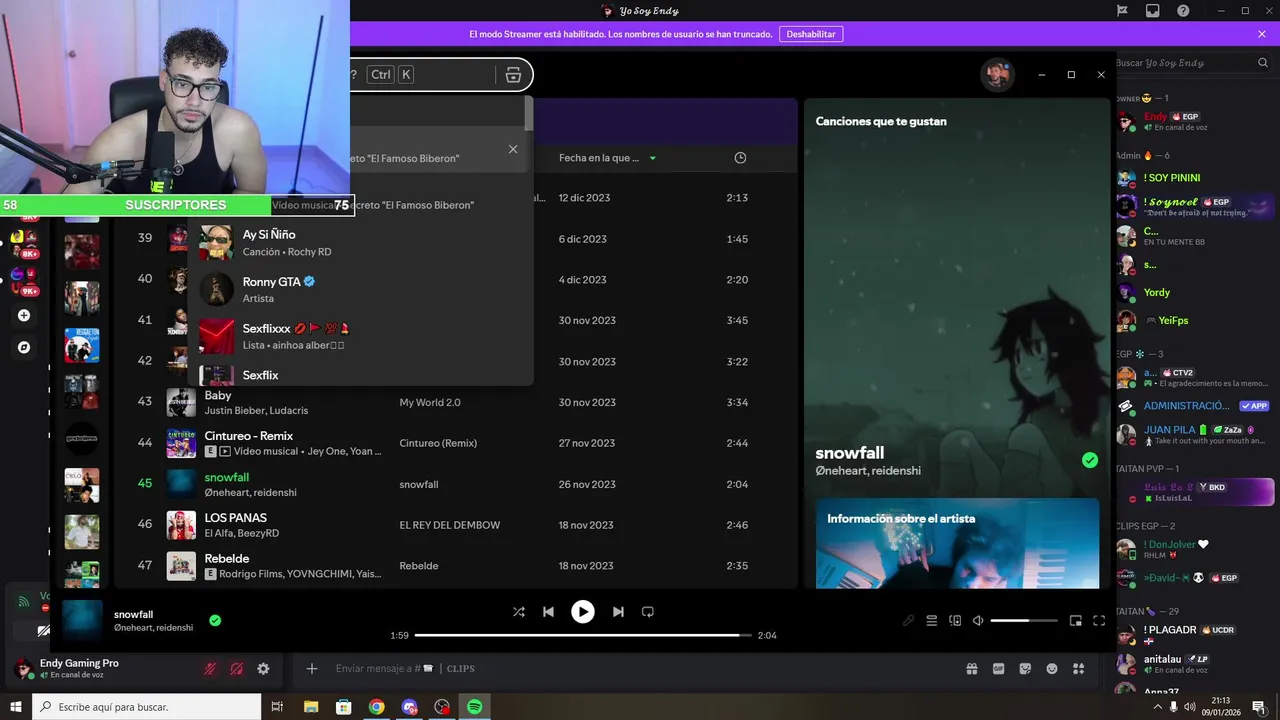Click the Spotify song progress bar
1280x720 pixels.
(583, 635)
